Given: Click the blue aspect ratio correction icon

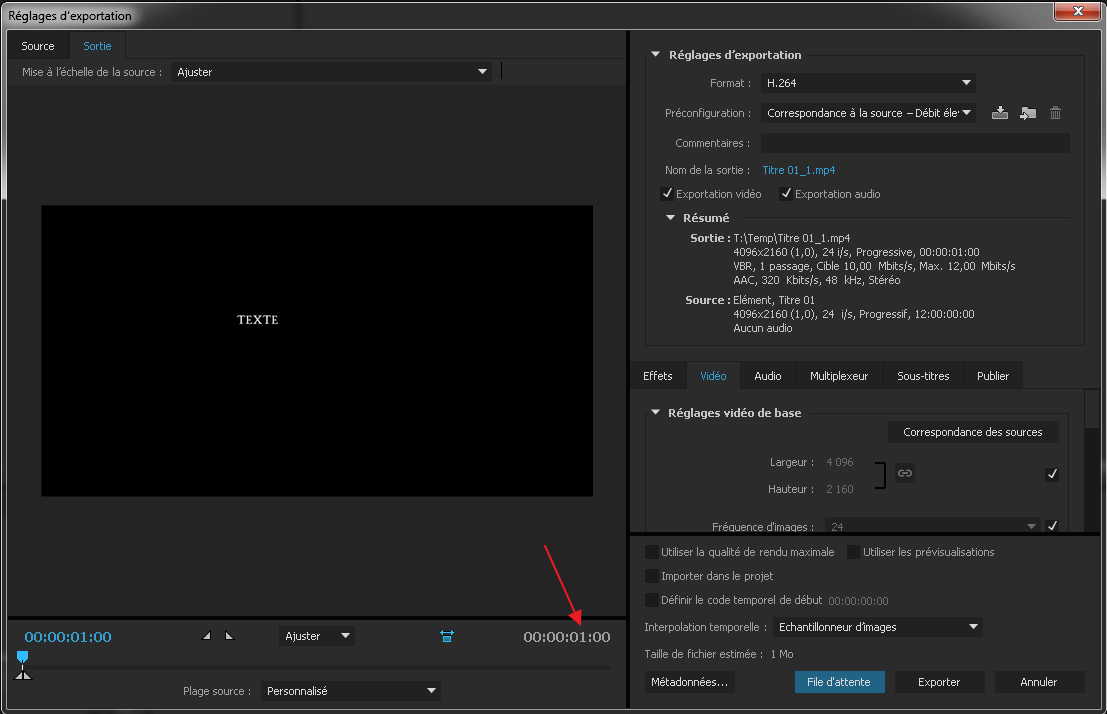Looking at the screenshot, I should (x=447, y=636).
